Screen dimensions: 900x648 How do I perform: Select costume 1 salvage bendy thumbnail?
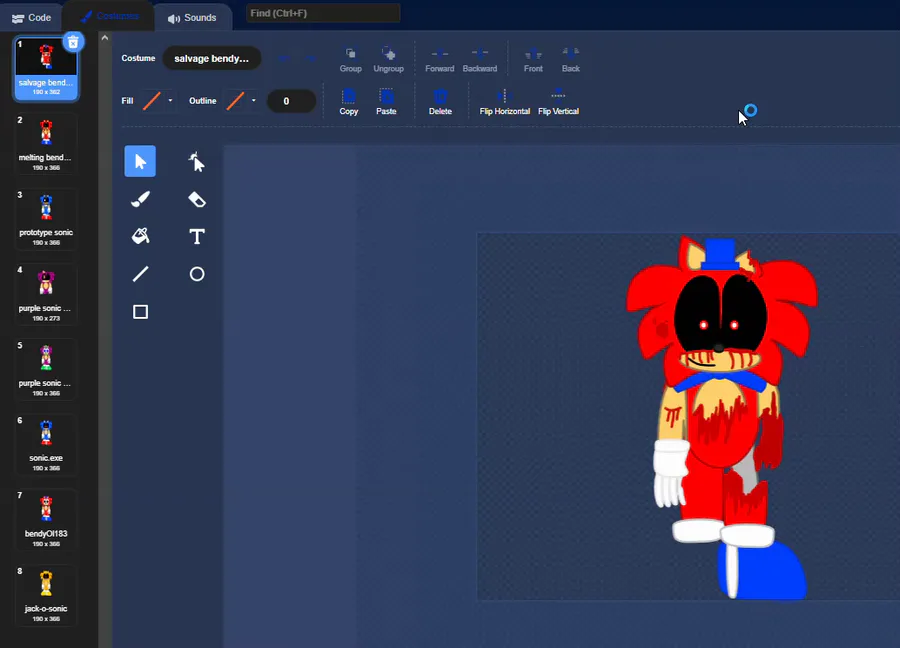pyautogui.click(x=46, y=68)
